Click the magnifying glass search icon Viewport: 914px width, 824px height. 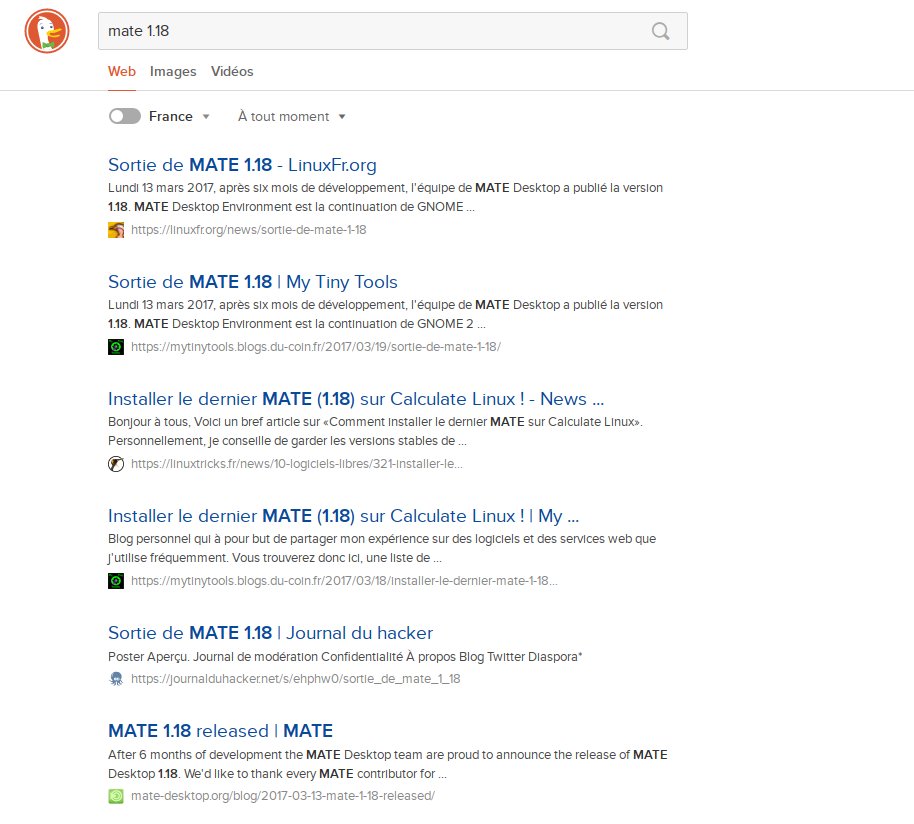(x=660, y=31)
